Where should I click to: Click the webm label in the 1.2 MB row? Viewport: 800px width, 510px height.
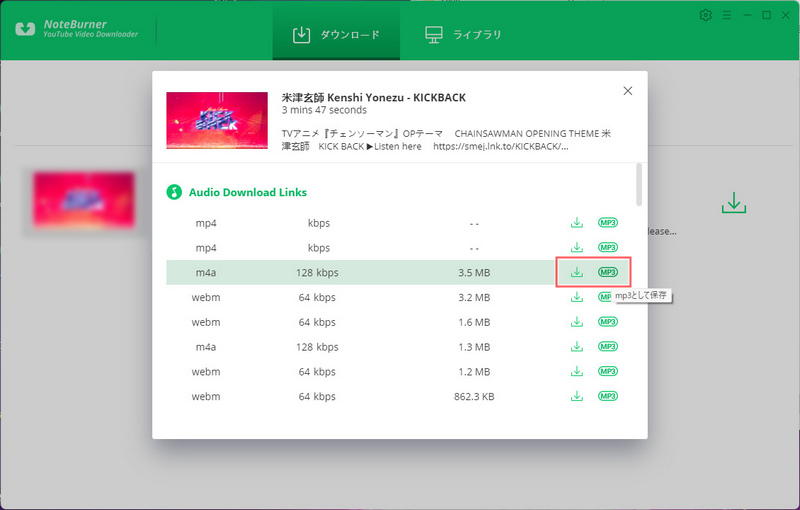pyautogui.click(x=206, y=372)
